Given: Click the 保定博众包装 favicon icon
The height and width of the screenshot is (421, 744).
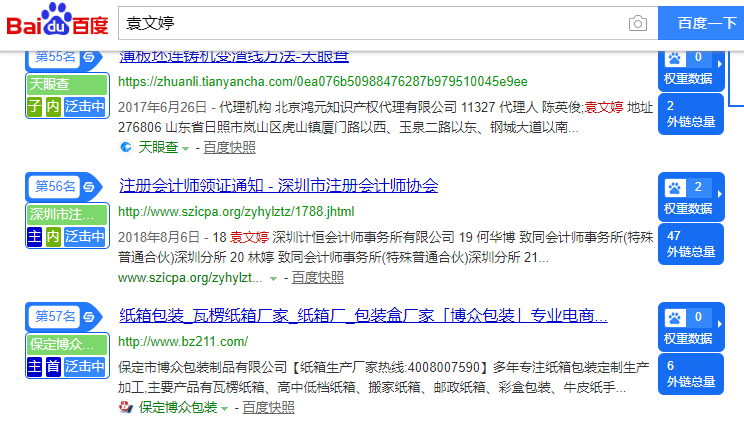Looking at the screenshot, I should click(126, 407).
